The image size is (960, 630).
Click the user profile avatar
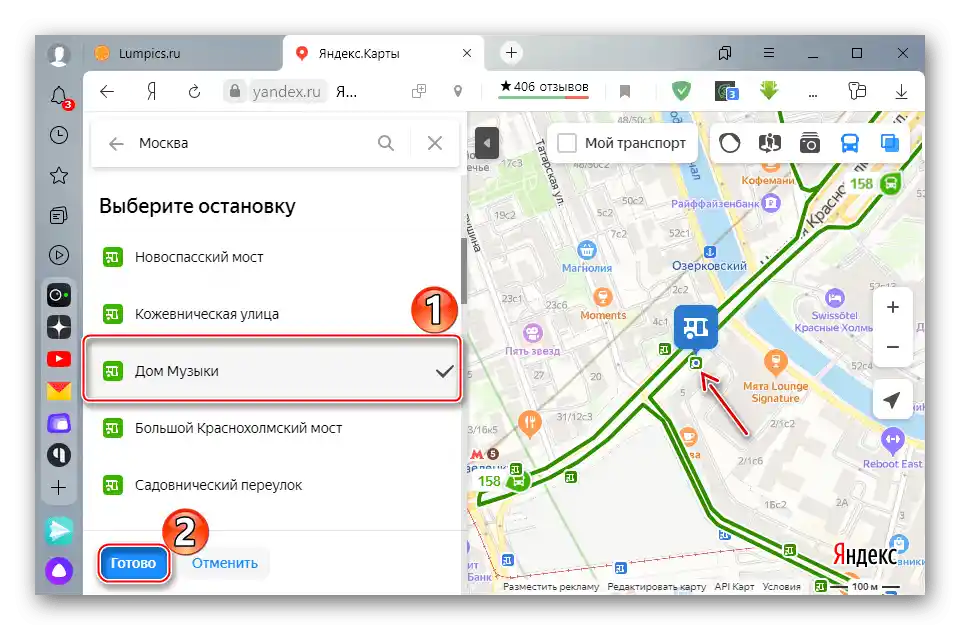[x=59, y=54]
